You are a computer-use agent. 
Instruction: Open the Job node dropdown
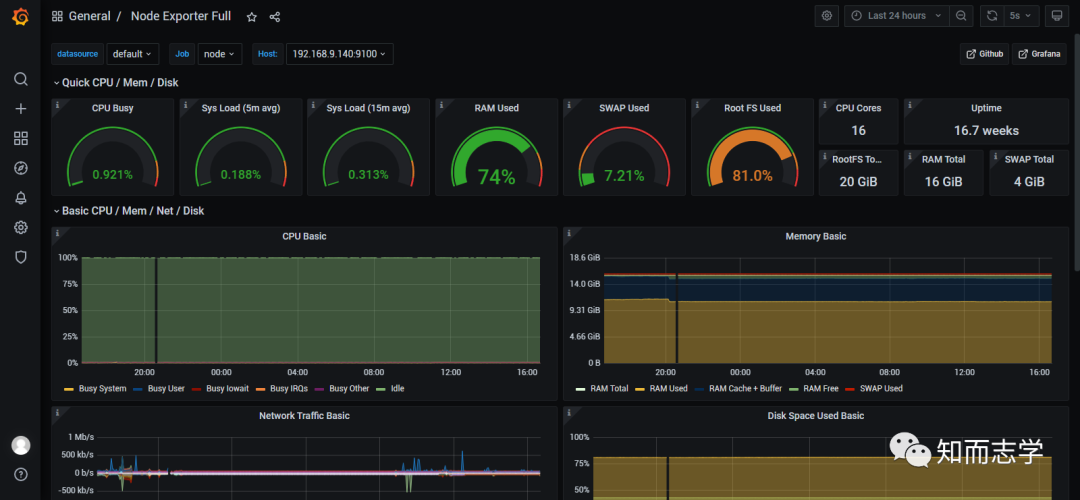(x=220, y=54)
